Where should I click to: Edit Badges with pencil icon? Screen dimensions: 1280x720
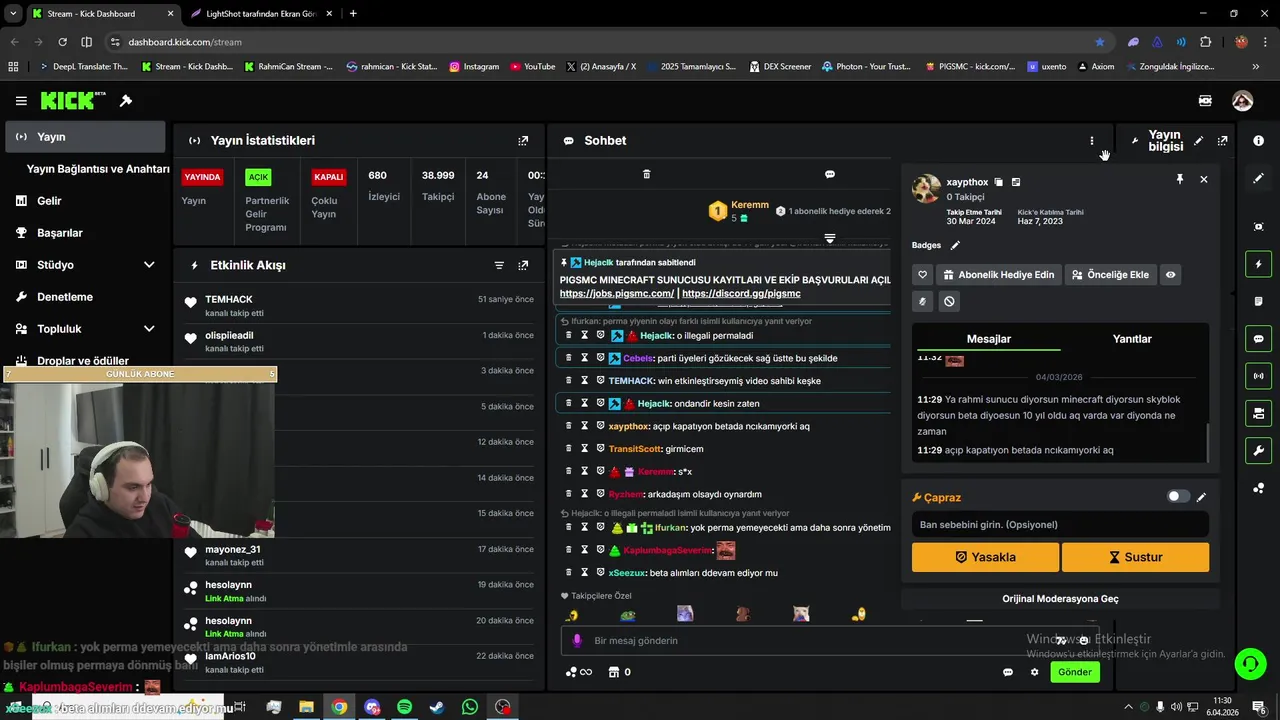point(955,245)
